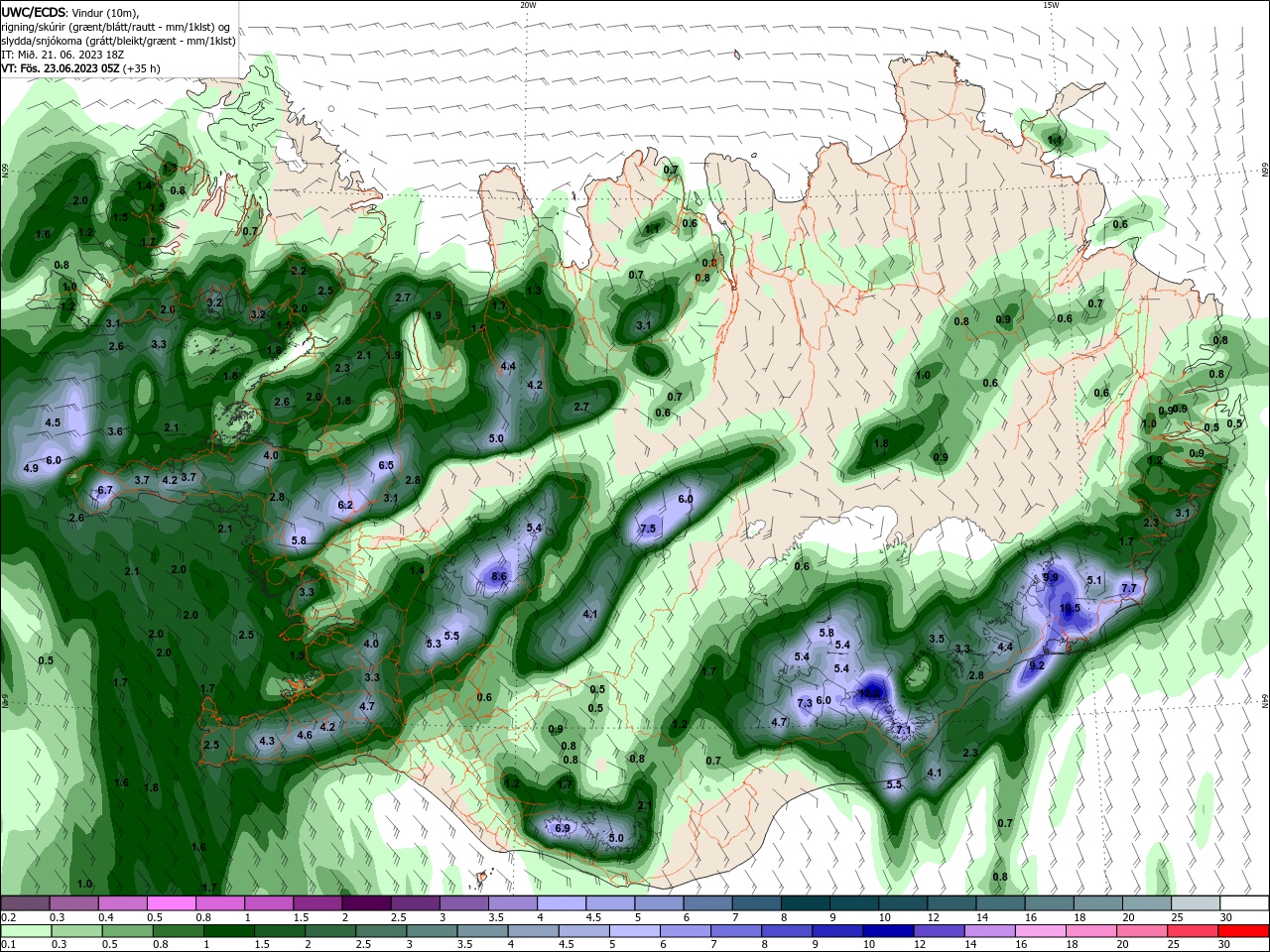Screen dimensions: 1270x952
Task: Click the bright magenta swatch labeled 0.5 in snow legend
Action: pyautogui.click(x=172, y=903)
